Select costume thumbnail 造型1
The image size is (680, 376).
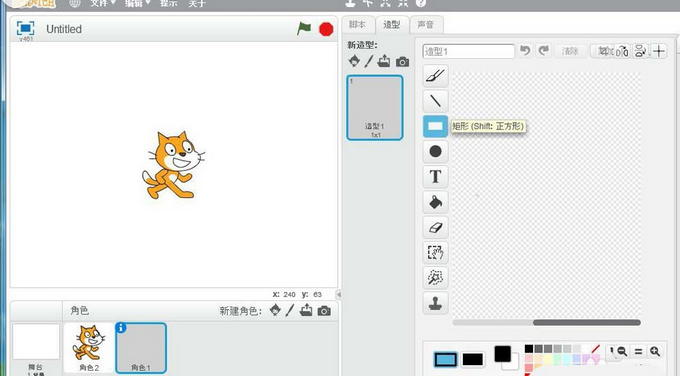coord(375,108)
